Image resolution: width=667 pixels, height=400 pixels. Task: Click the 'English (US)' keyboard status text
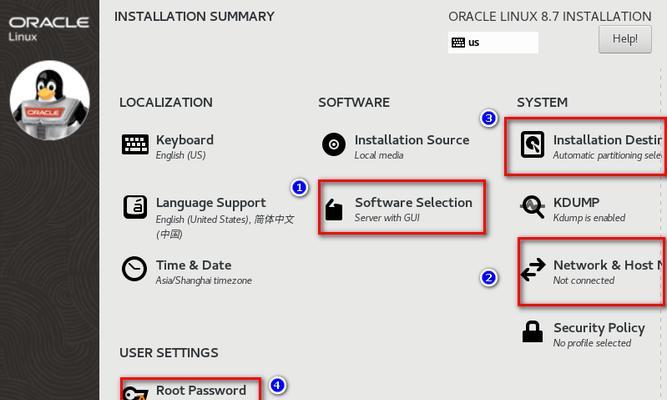click(x=181, y=155)
